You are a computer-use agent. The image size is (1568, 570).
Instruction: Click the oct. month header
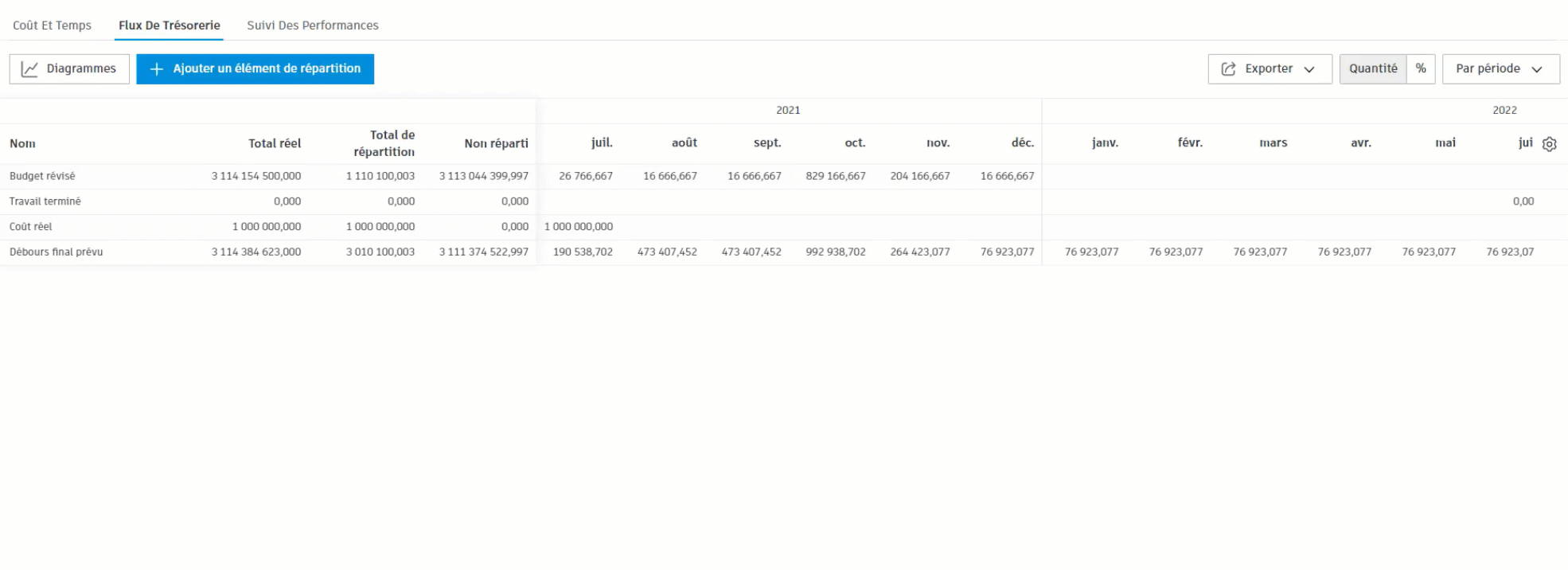coord(855,142)
